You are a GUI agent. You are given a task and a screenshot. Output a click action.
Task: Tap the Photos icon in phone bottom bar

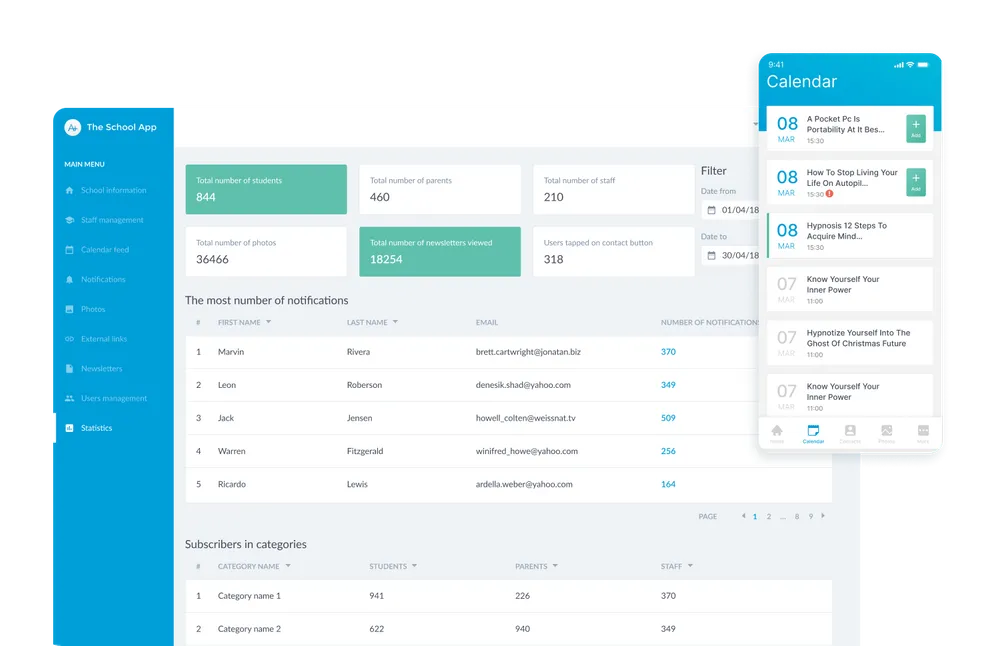pos(886,432)
